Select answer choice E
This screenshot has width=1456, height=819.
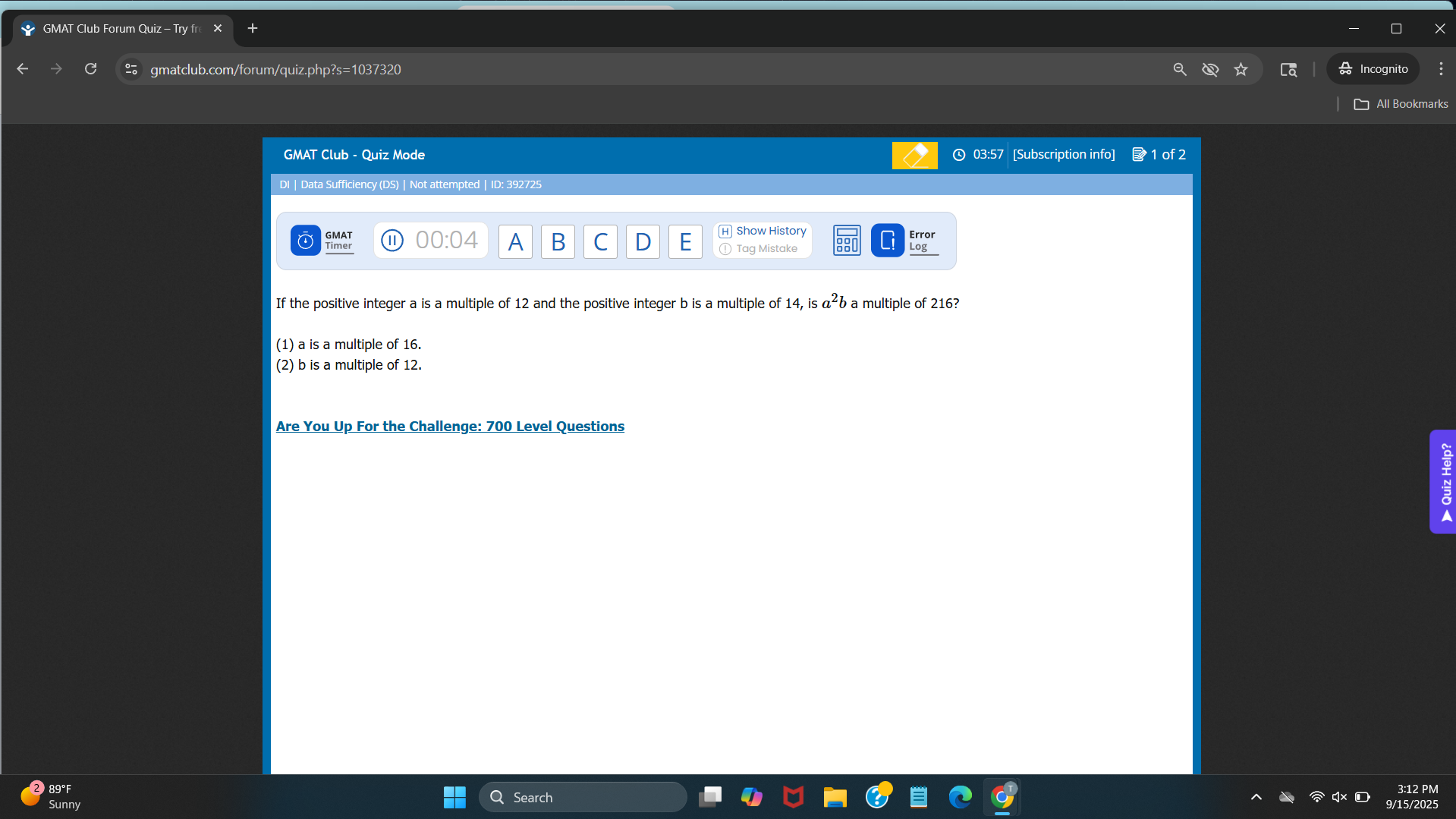point(685,241)
